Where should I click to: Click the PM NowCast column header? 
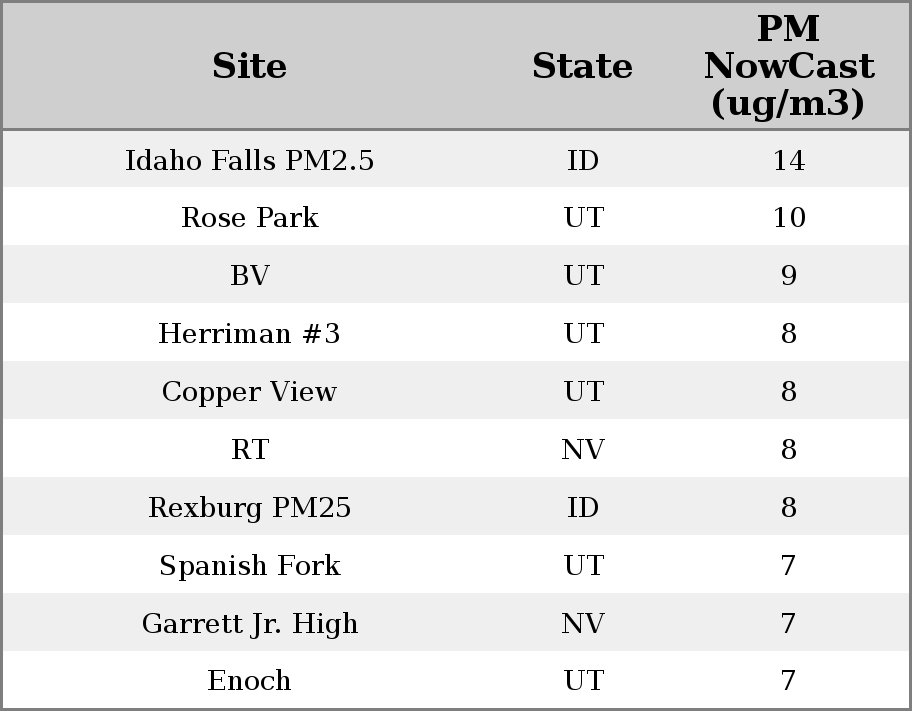point(788,66)
